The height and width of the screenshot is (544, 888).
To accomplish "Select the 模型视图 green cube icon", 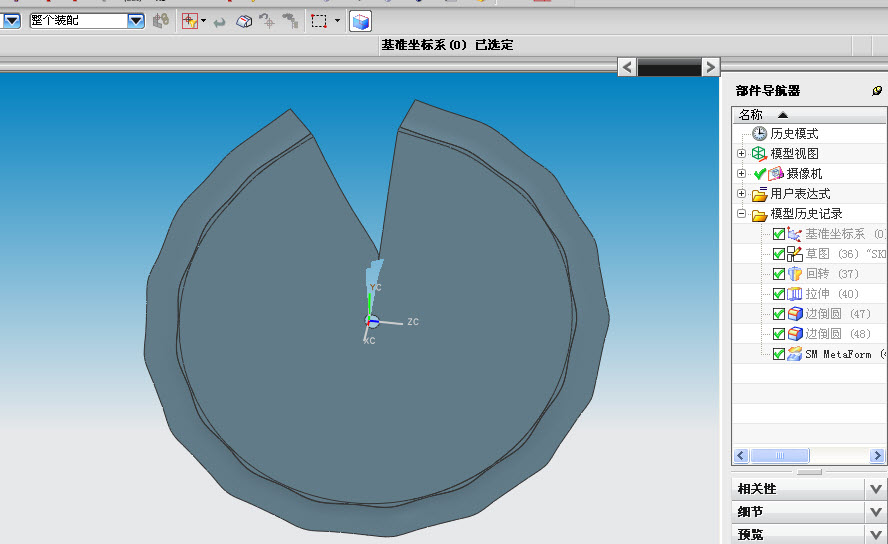I will [x=759, y=153].
